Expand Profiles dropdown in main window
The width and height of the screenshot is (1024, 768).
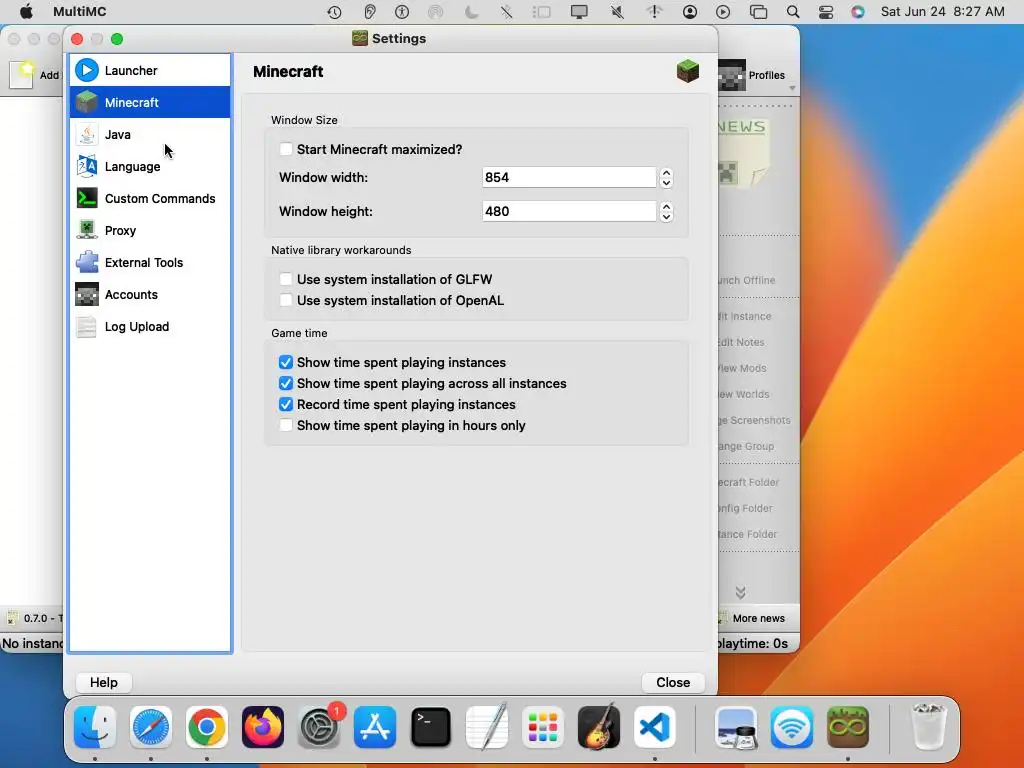pos(792,88)
